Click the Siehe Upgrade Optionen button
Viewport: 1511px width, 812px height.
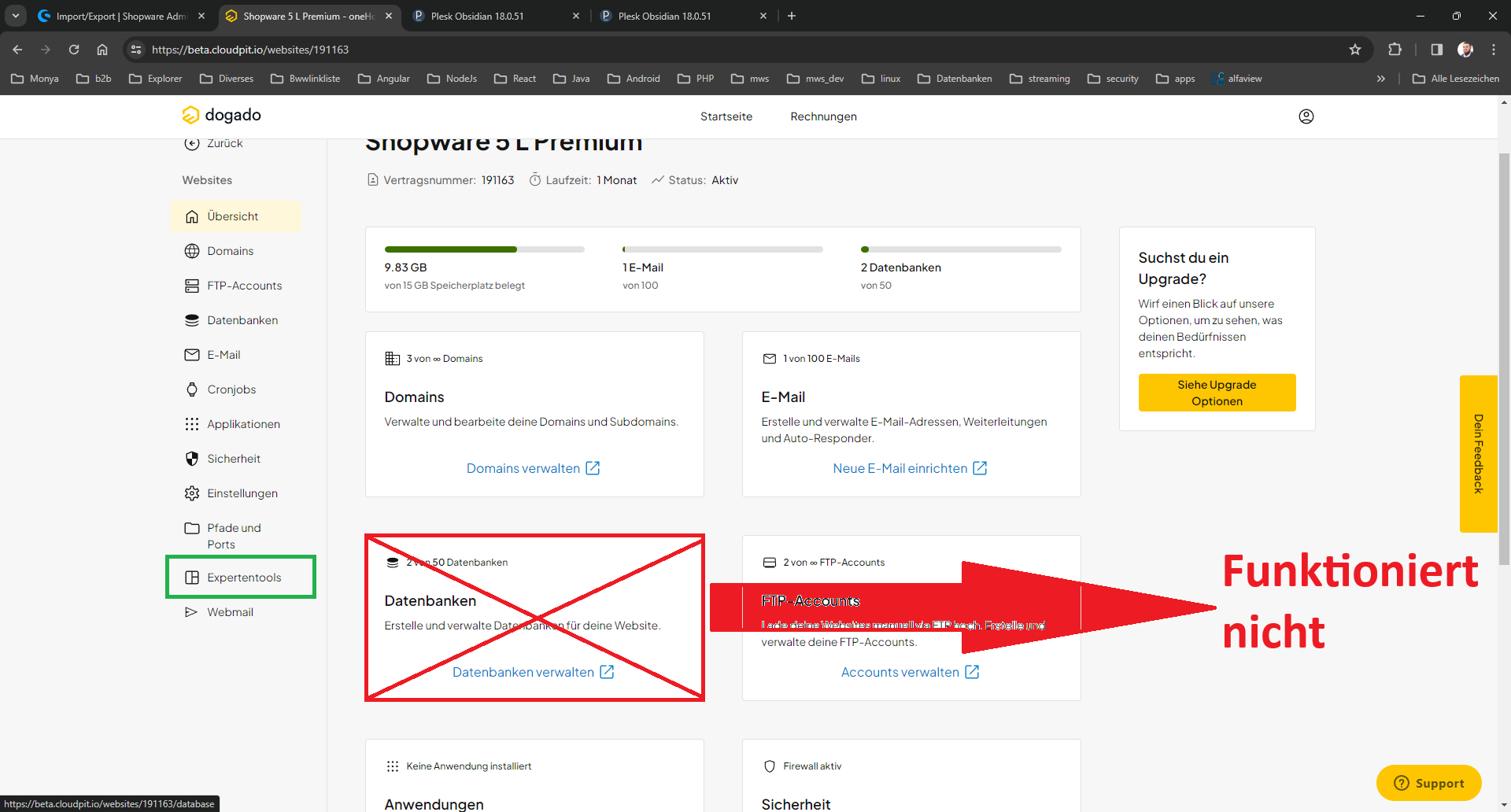pos(1217,393)
